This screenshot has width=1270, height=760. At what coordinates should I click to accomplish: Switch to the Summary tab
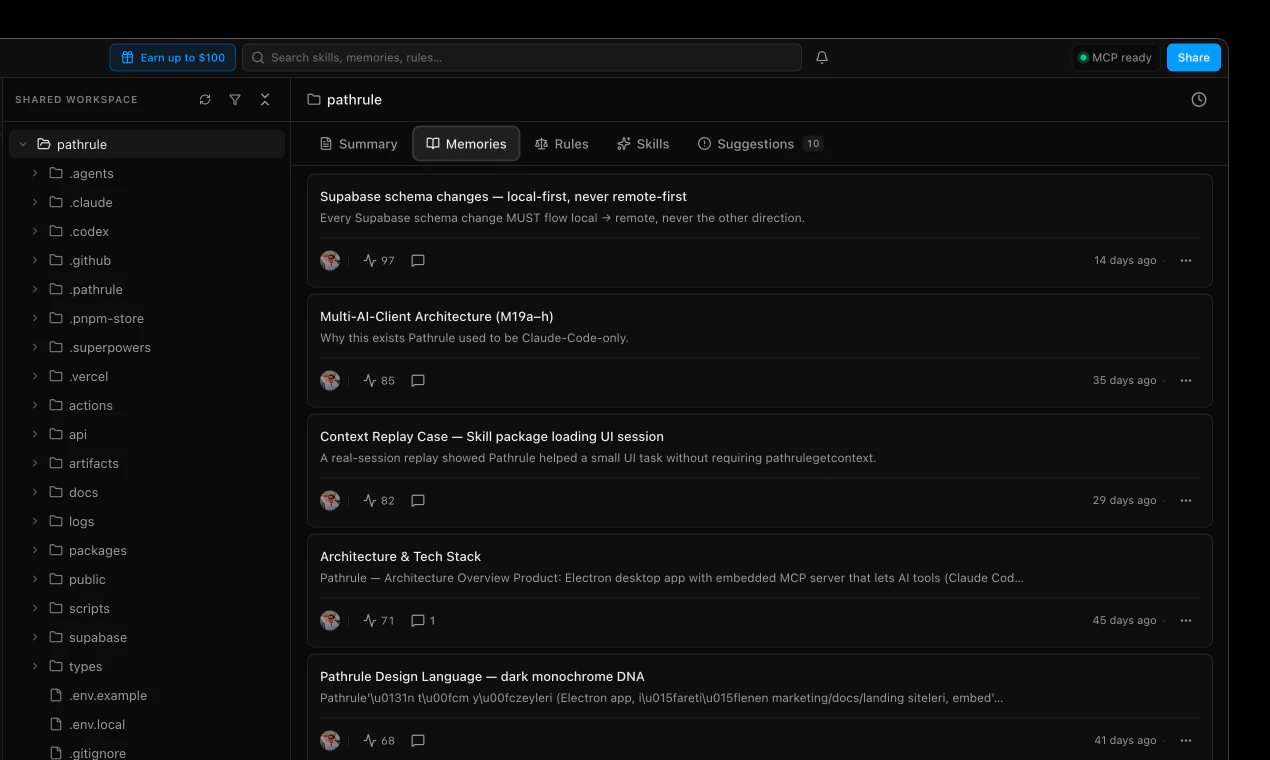tap(359, 144)
